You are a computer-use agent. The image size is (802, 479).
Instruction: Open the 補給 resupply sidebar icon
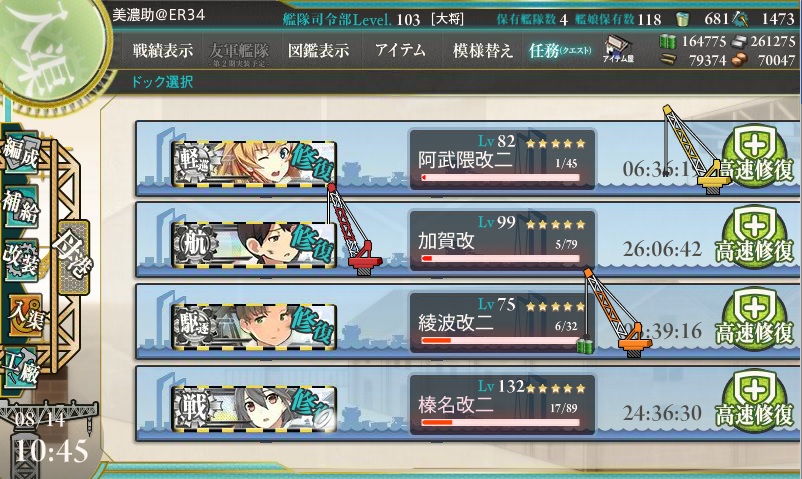coord(21,206)
